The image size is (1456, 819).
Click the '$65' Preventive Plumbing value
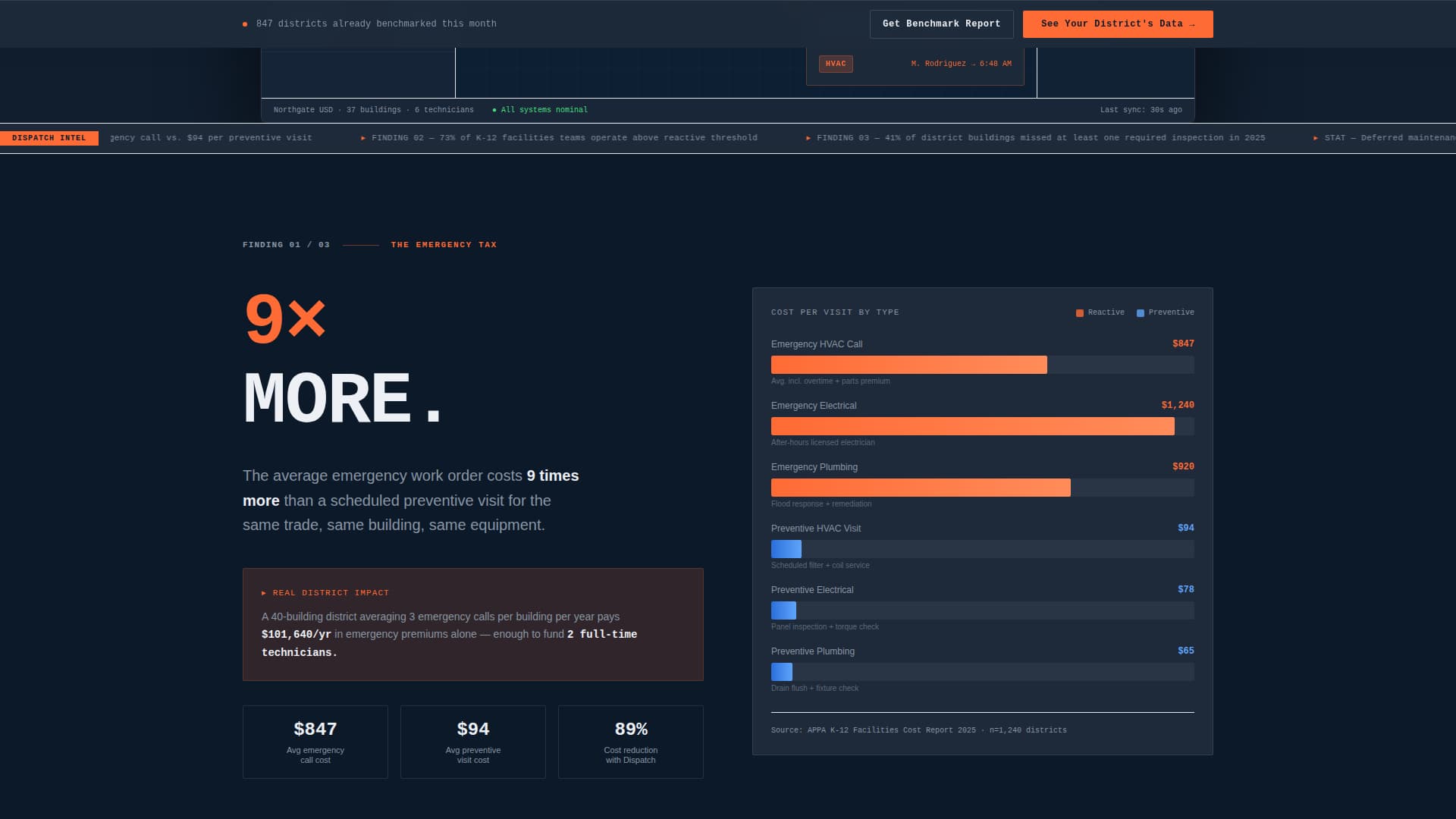point(1186,651)
